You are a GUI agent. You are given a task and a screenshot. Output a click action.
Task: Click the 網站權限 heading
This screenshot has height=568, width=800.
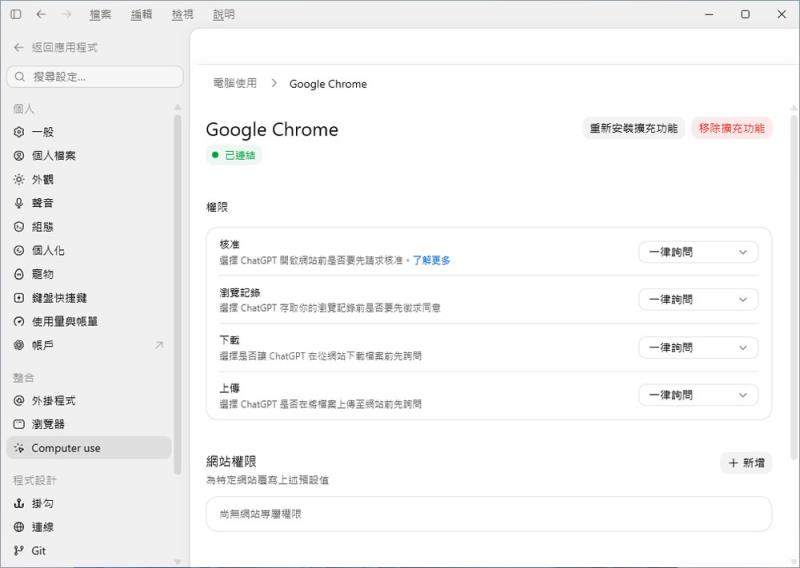[x=231, y=462]
